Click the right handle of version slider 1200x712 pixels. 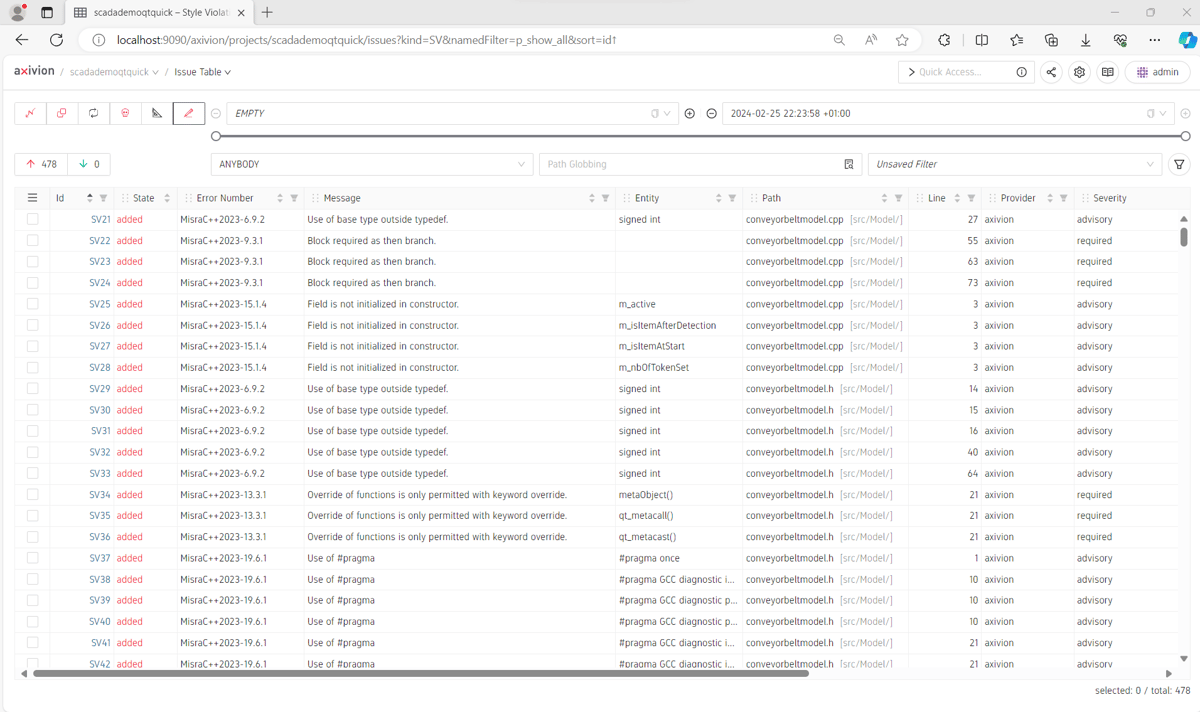click(1185, 136)
